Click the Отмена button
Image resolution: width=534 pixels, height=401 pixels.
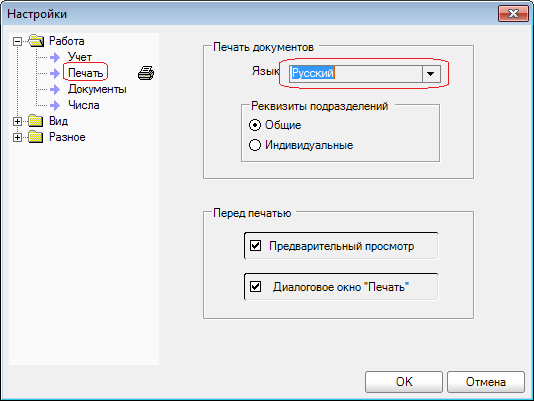(x=486, y=382)
